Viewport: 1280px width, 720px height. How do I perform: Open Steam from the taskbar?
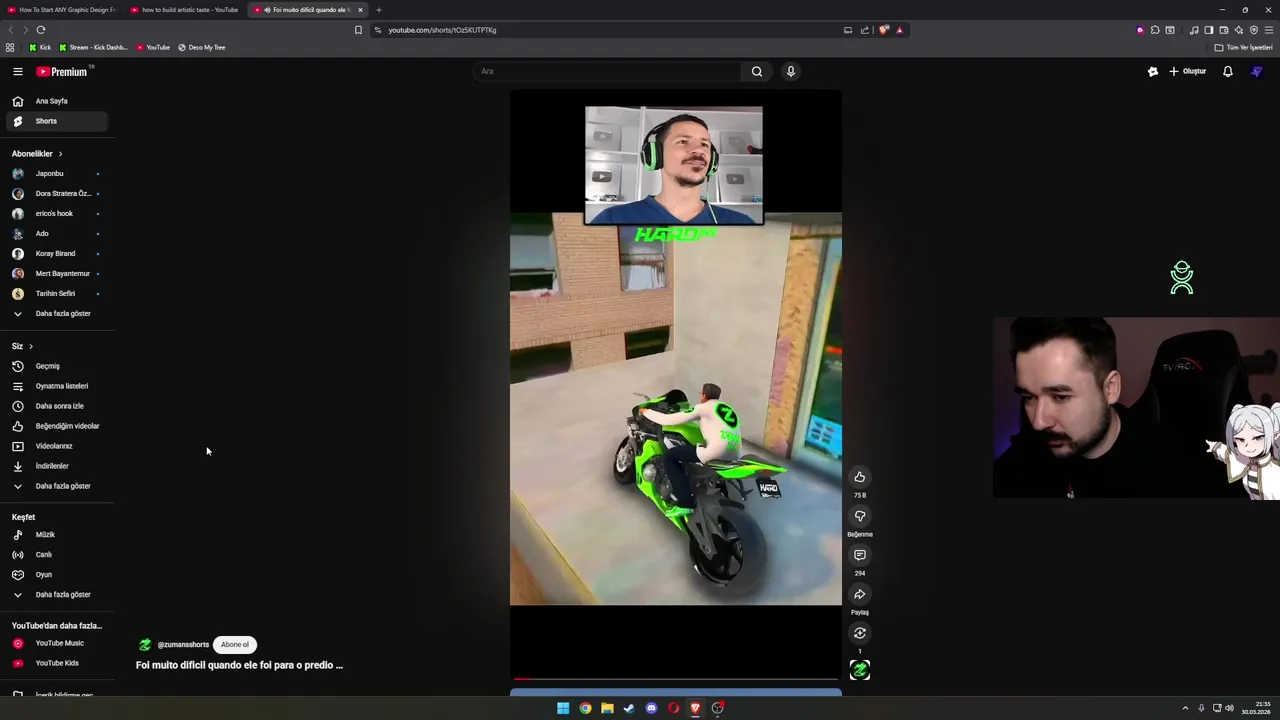(629, 708)
